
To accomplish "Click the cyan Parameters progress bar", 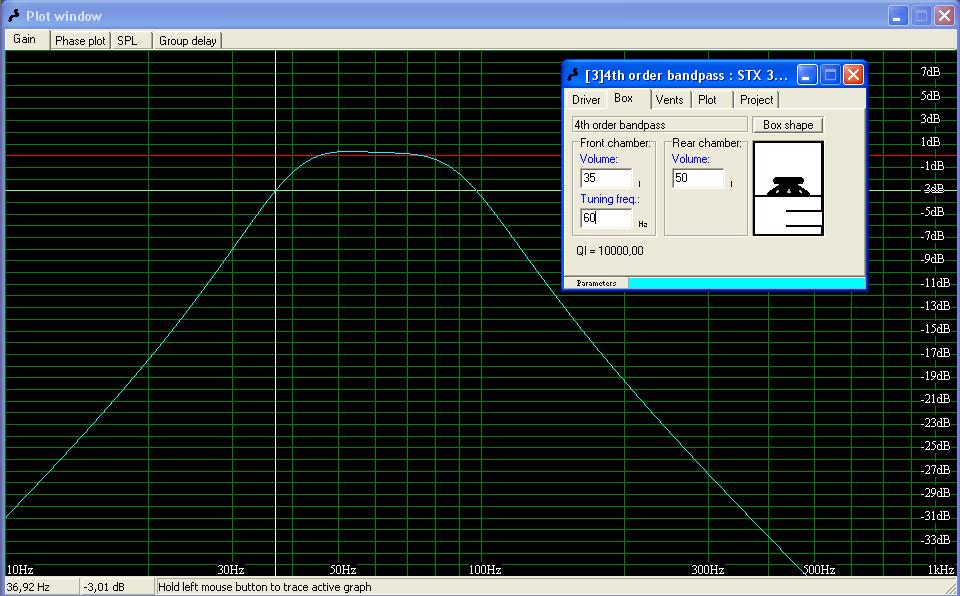I will click(746, 283).
